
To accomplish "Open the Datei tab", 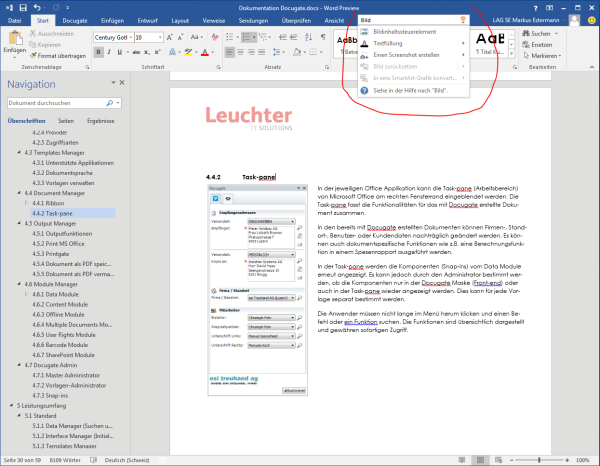I will (x=15, y=21).
